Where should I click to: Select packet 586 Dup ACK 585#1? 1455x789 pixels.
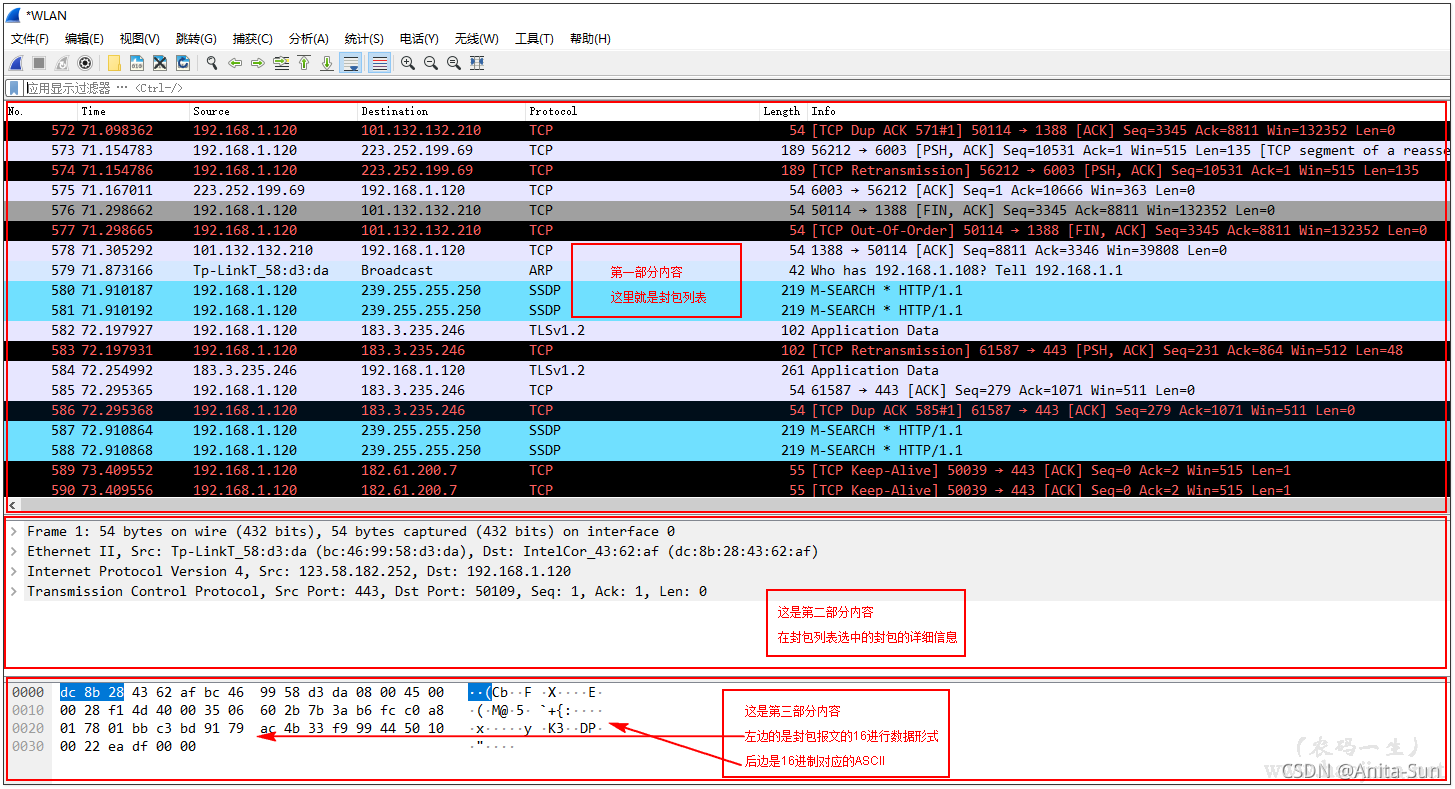point(725,410)
